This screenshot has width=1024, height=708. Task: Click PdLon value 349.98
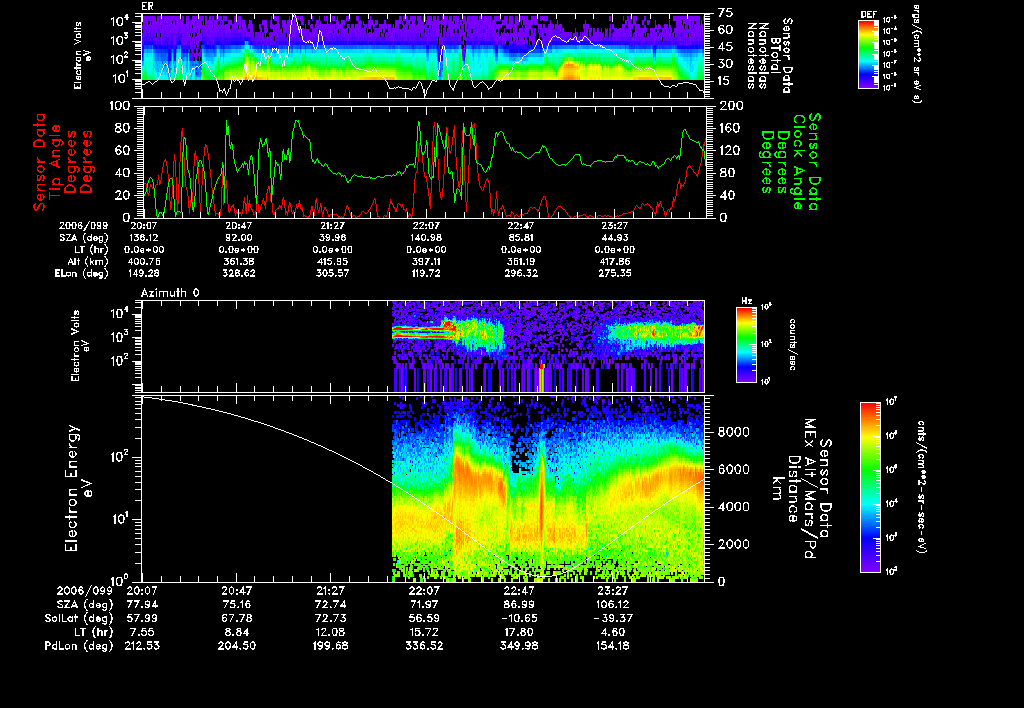pos(519,645)
